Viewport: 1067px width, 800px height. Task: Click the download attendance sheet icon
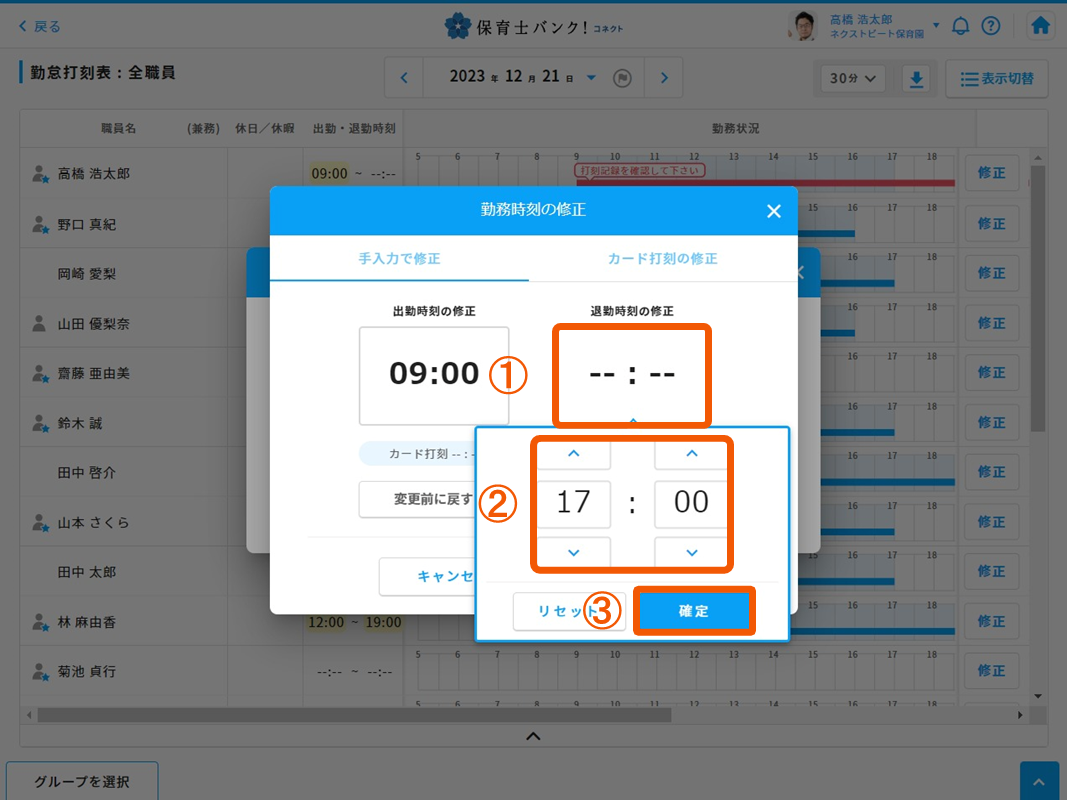916,78
